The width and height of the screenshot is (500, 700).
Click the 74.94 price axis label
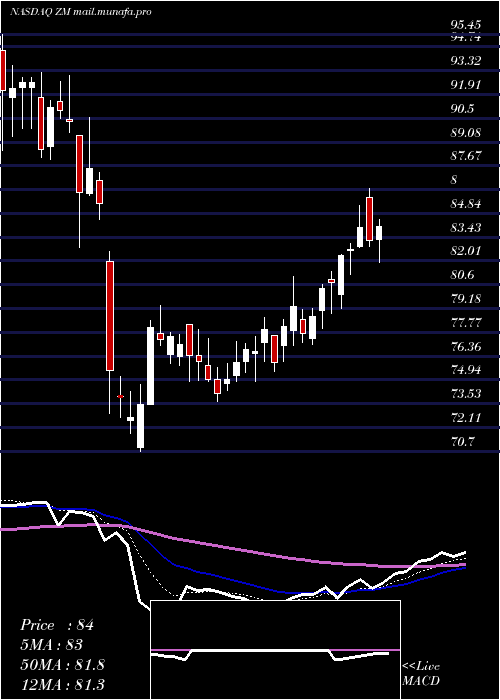[x=466, y=370]
